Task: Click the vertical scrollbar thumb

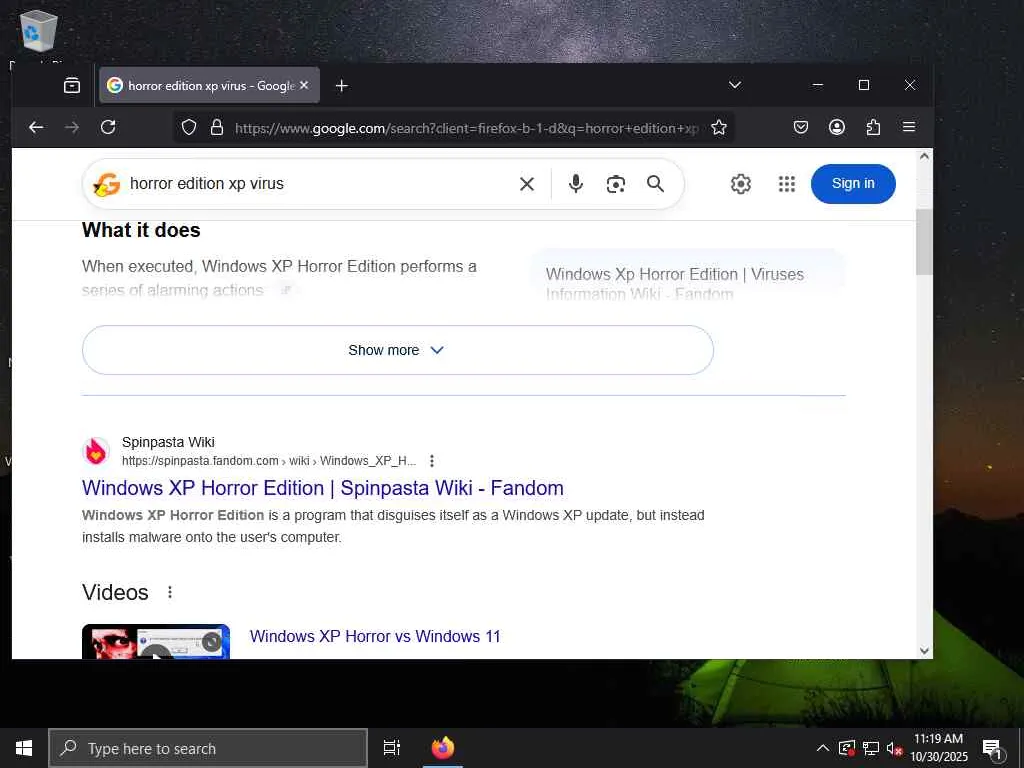Action: click(x=924, y=242)
